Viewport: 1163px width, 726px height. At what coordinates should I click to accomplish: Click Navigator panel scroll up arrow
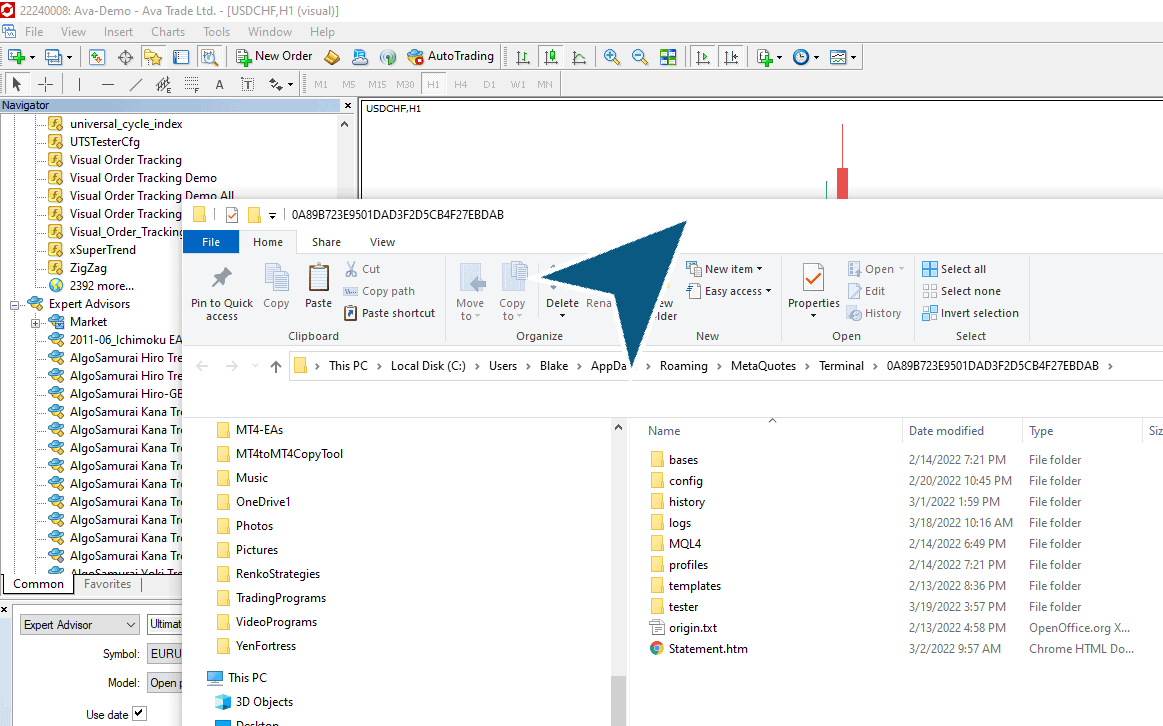click(344, 125)
